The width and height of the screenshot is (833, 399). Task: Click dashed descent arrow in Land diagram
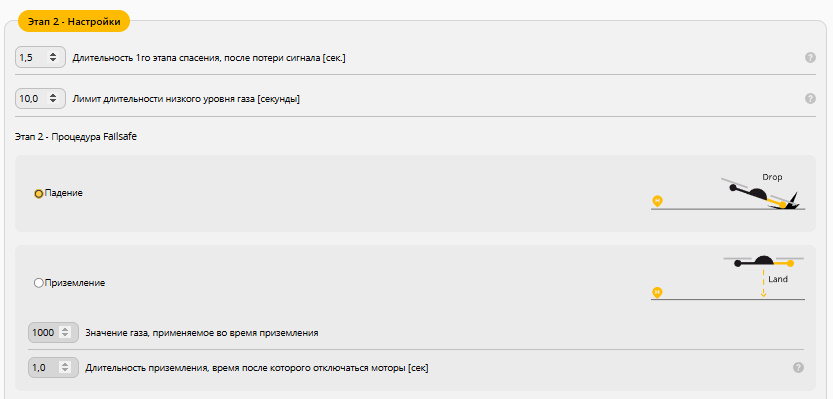pos(763,283)
